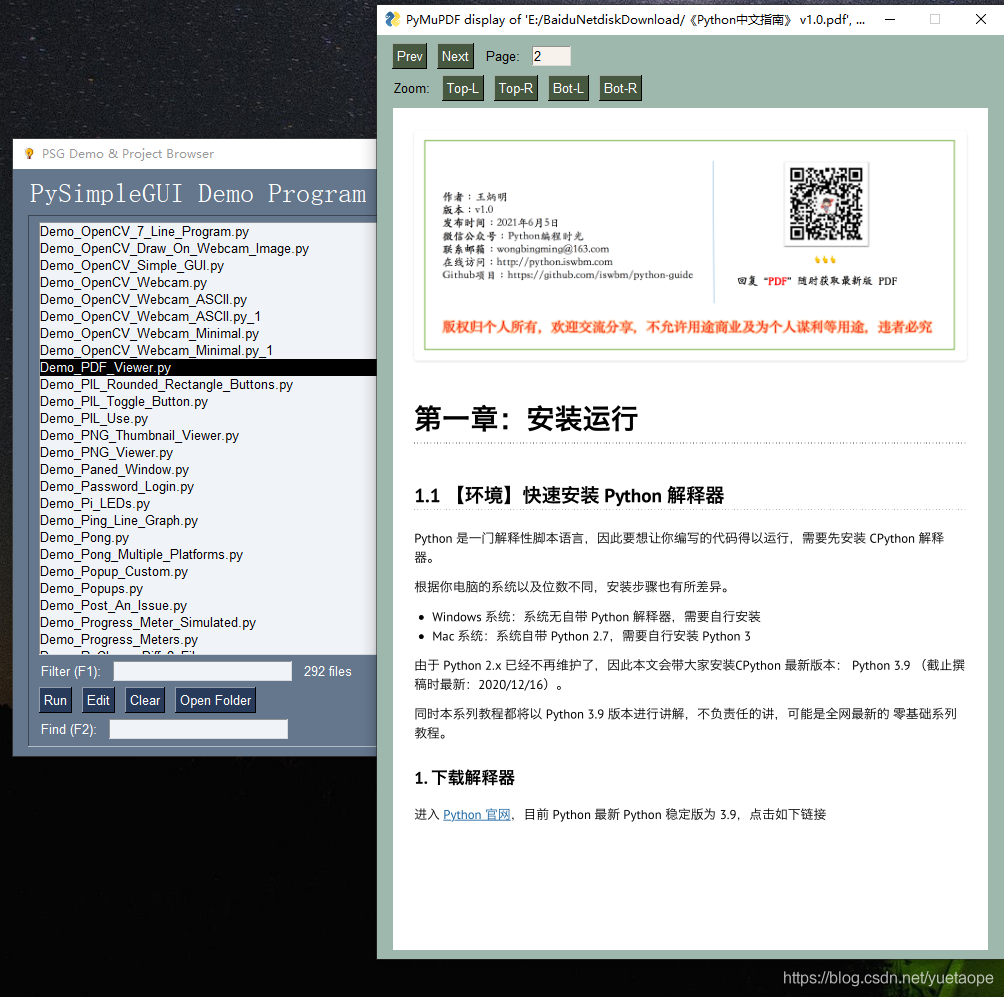Image resolution: width=1004 pixels, height=997 pixels.
Task: Click the Page number input field
Action: 551,56
